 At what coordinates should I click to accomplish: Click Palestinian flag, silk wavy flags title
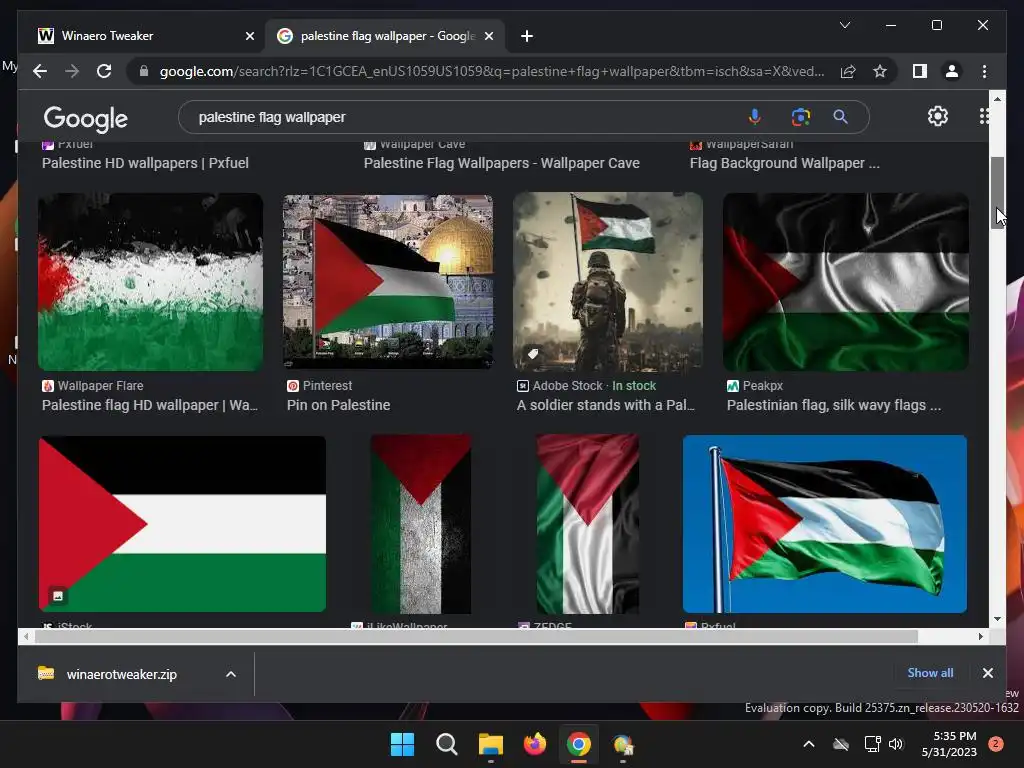834,406
